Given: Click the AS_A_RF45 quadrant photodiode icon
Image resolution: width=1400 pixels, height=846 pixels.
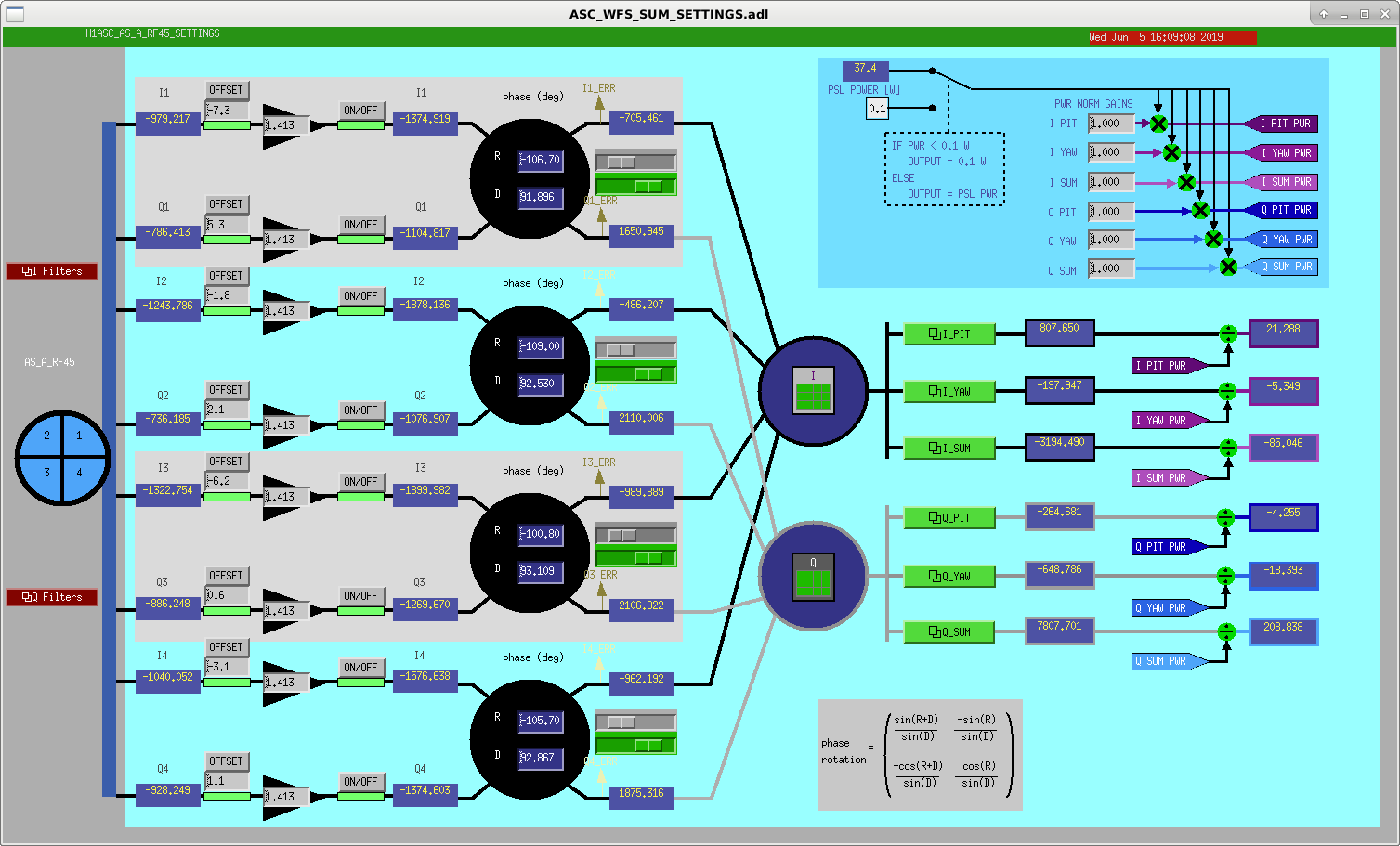Looking at the screenshot, I should 62,458.
